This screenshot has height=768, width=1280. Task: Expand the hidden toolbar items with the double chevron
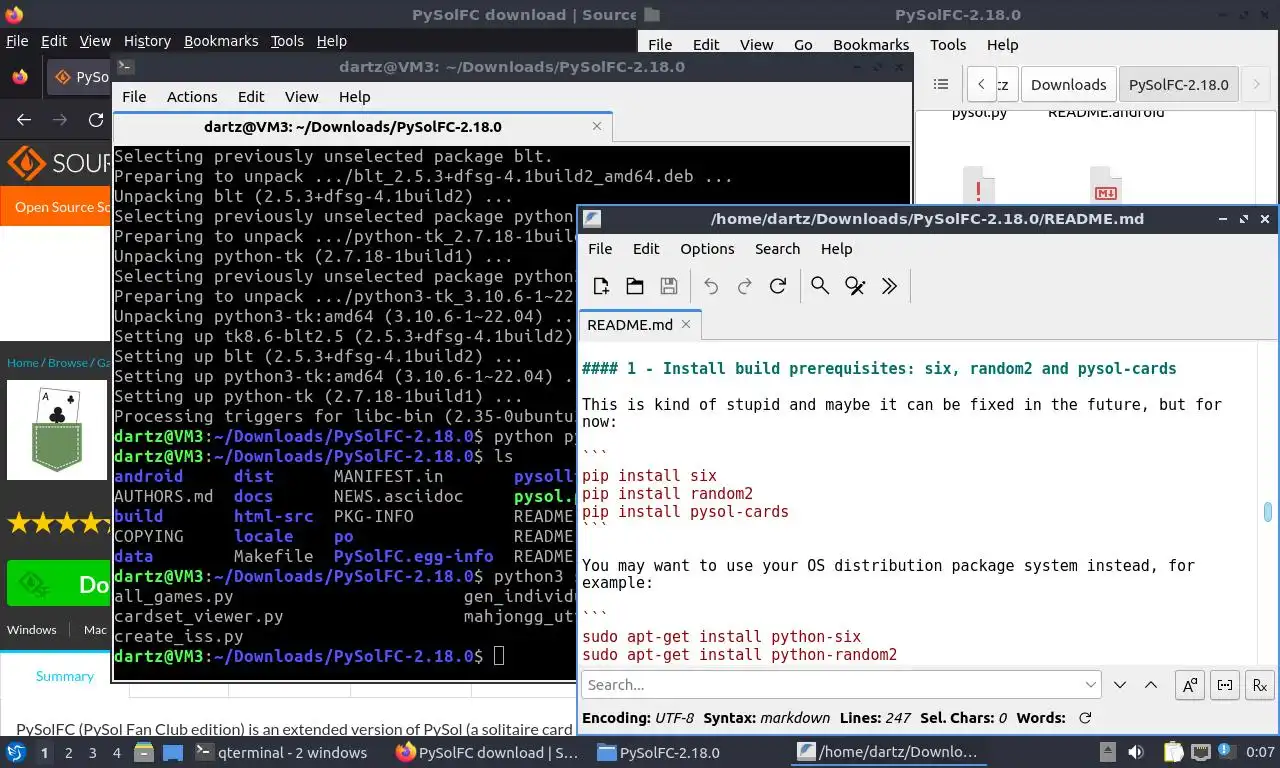point(889,286)
